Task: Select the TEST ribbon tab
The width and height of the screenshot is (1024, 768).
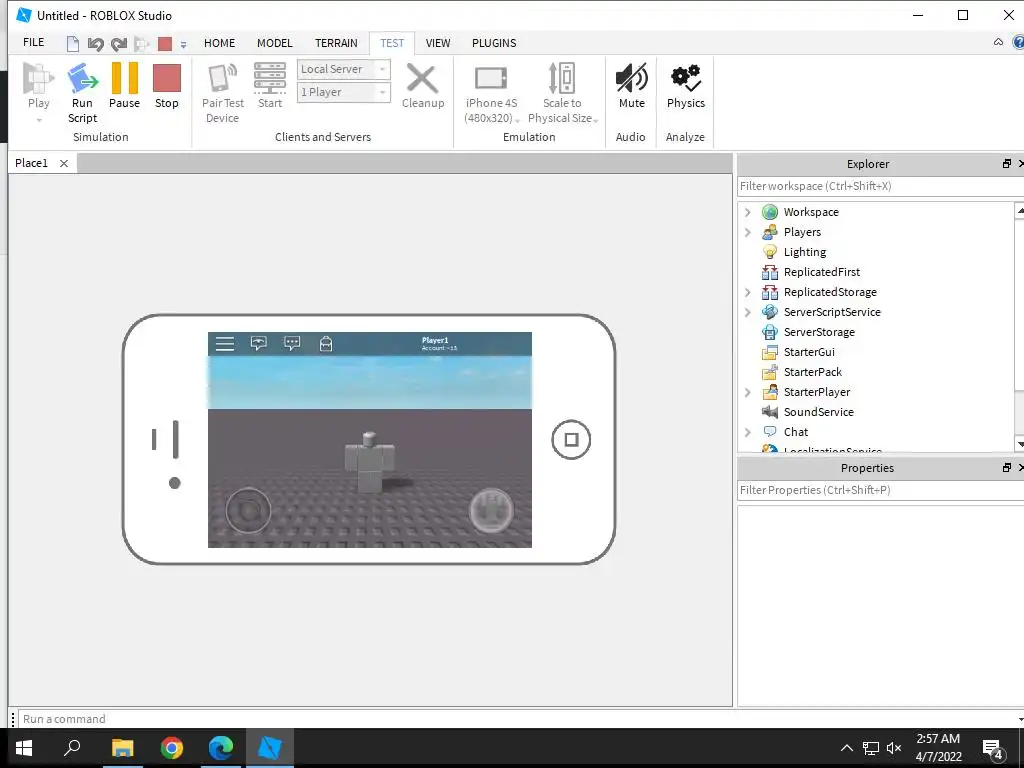Action: tap(392, 43)
